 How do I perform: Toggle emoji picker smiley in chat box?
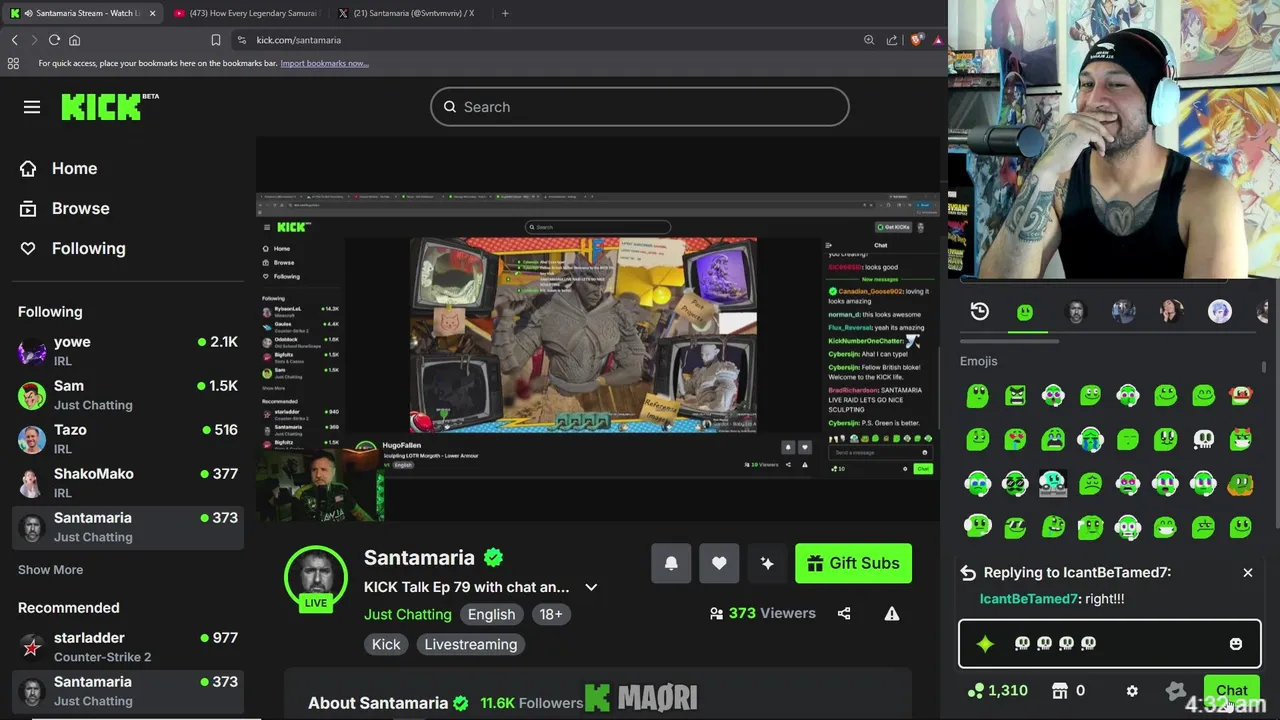pyautogui.click(x=1236, y=644)
